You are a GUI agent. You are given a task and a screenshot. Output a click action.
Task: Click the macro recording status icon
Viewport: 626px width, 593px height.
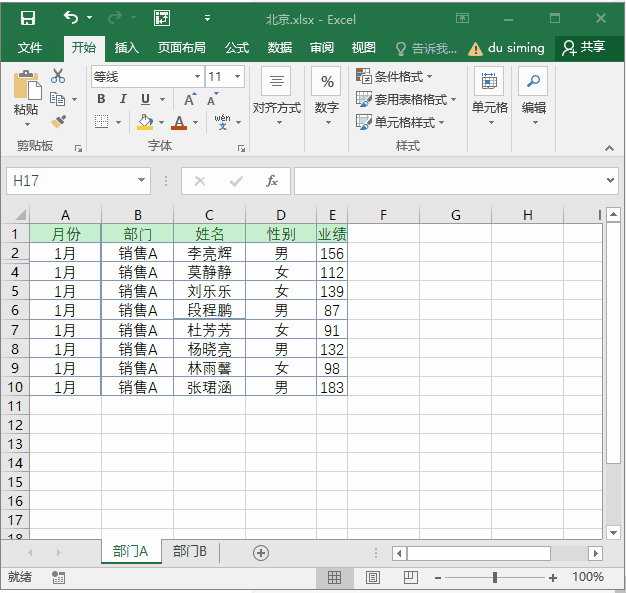click(x=58, y=577)
